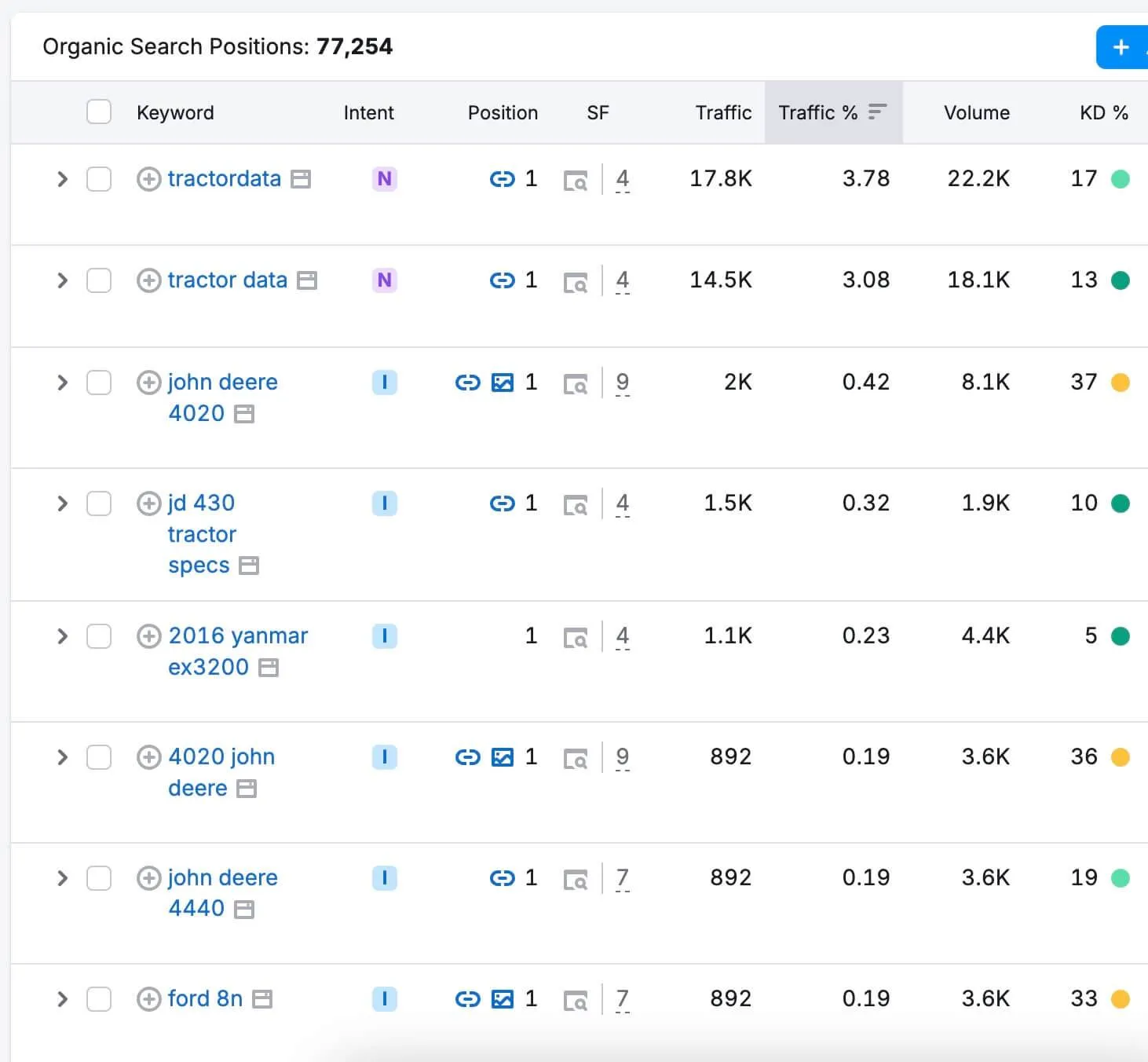Click the plus icon beside tractordata keyword
The image size is (1148, 1062).
click(148, 179)
